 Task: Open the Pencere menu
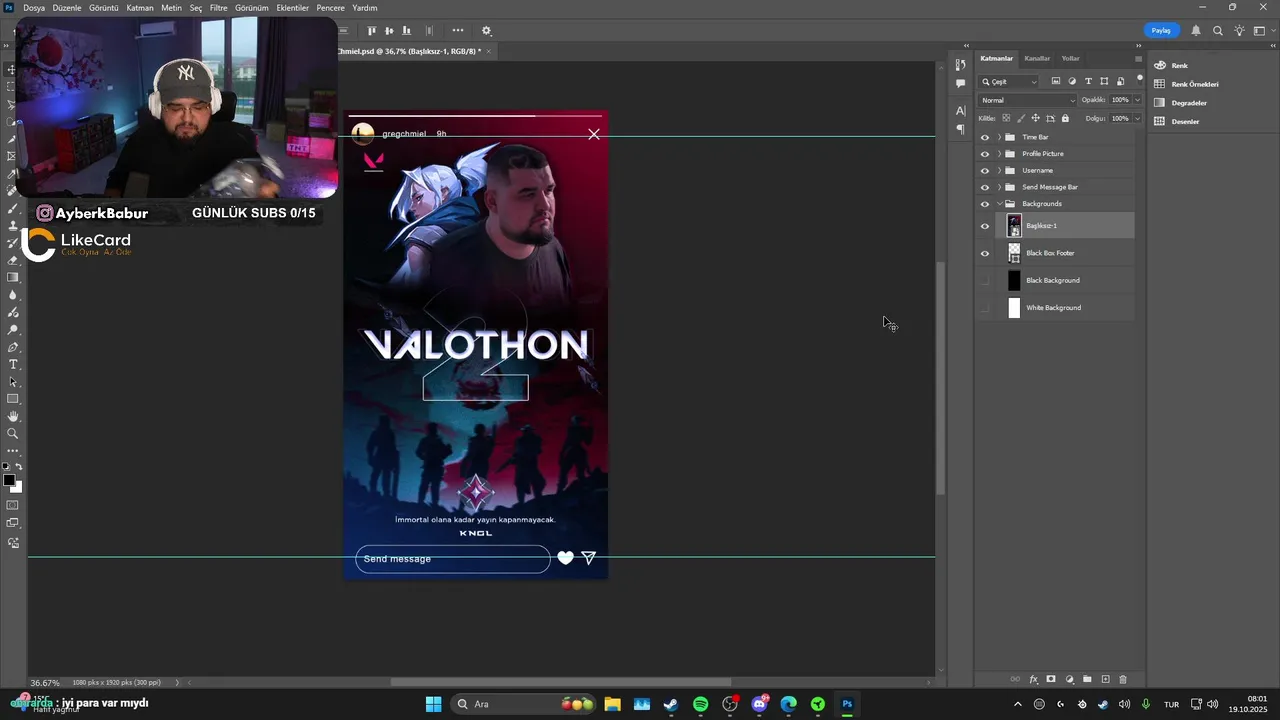click(330, 8)
